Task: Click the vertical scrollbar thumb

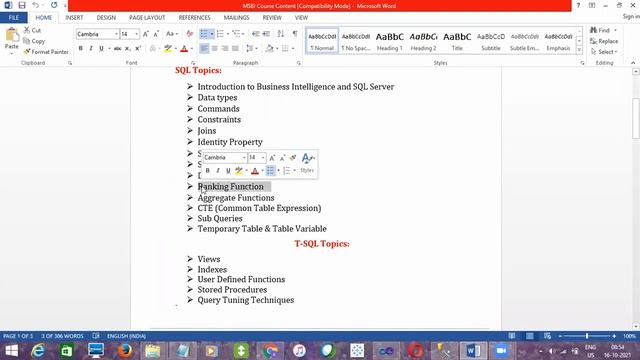Action: coord(636,118)
